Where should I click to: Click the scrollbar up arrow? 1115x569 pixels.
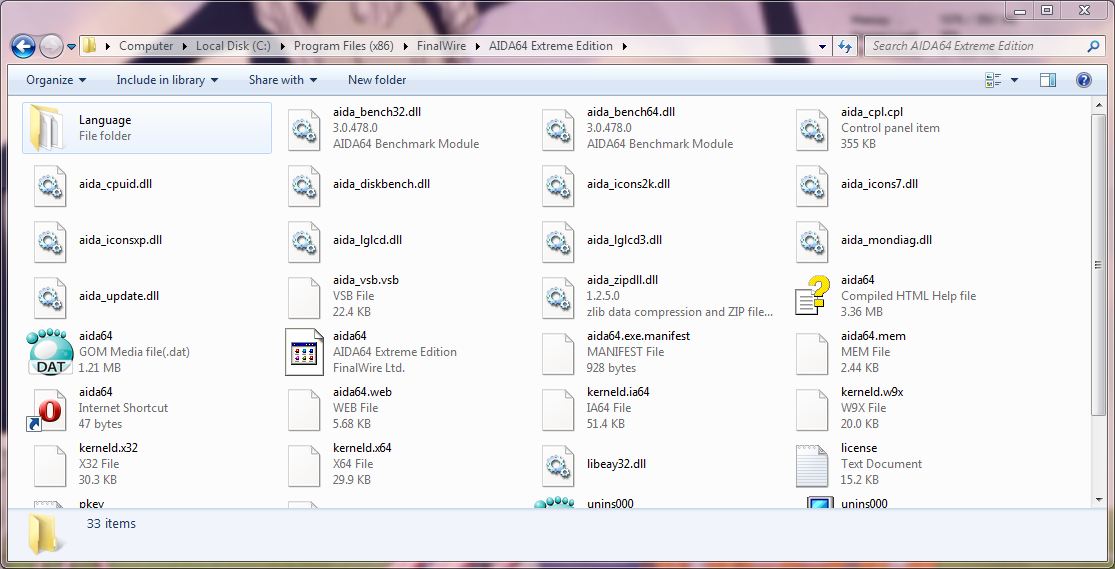pyautogui.click(x=1098, y=105)
